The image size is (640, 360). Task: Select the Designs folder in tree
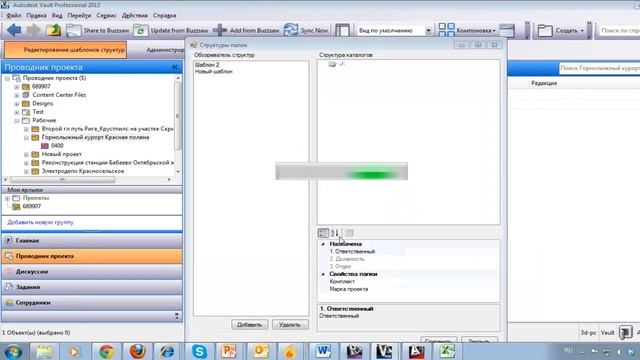(42, 103)
